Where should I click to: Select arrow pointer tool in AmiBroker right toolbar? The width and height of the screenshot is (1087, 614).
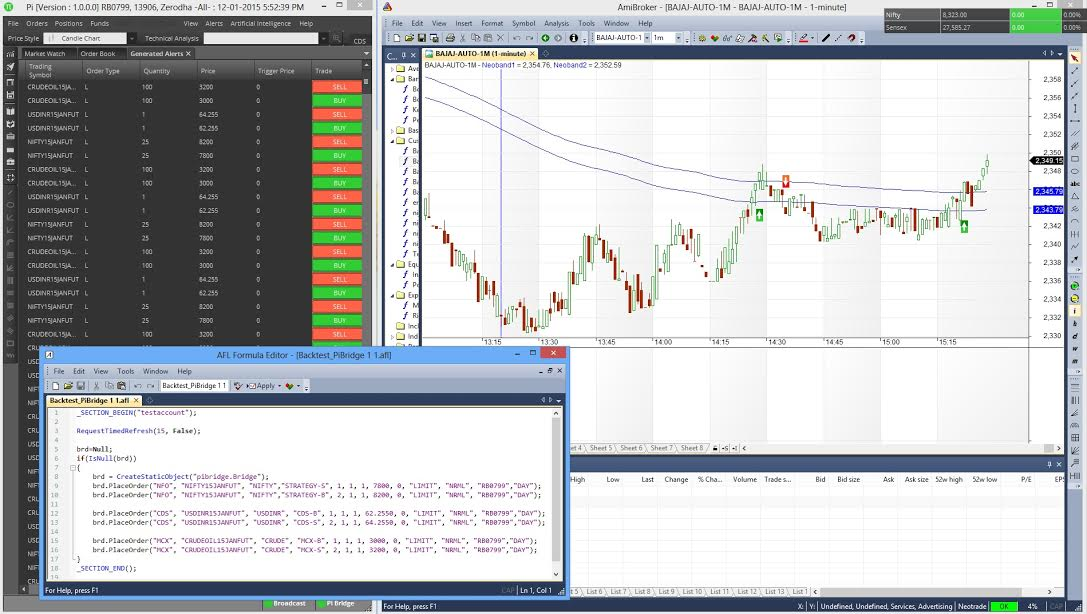click(x=1075, y=58)
